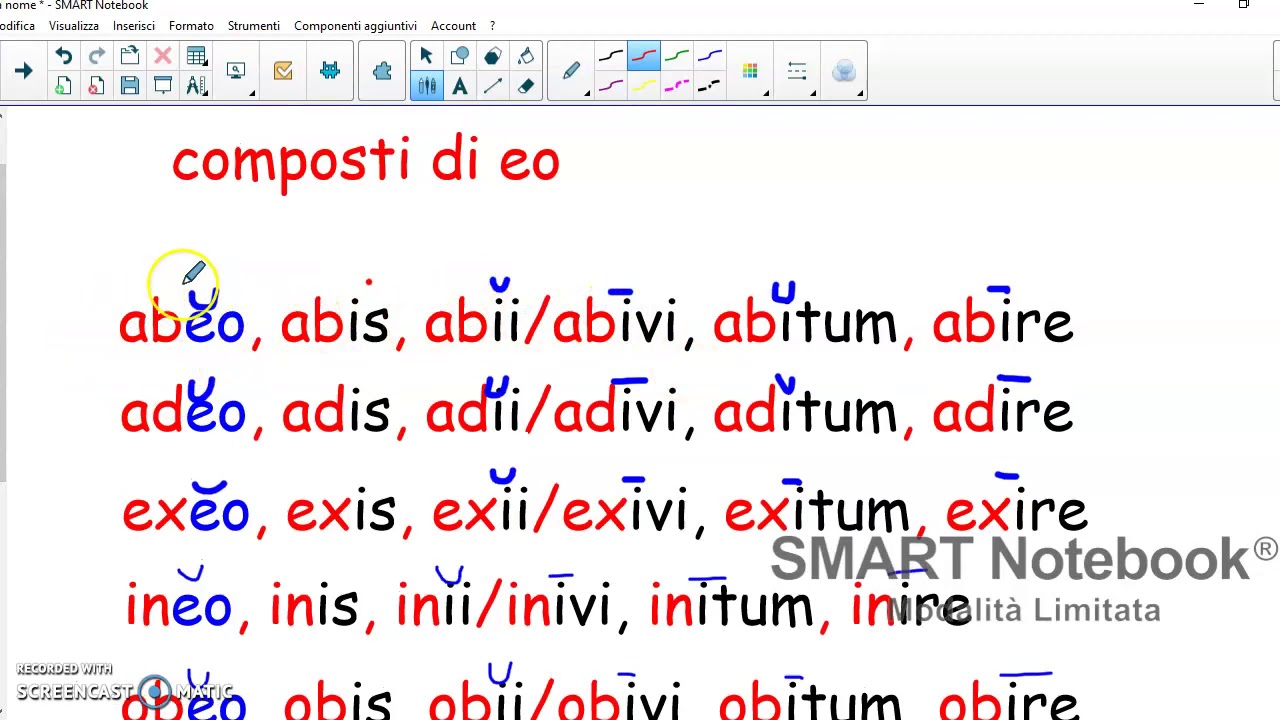Viewport: 1280px width, 720px height.
Task: Open the pen type selector
Action: 571,71
